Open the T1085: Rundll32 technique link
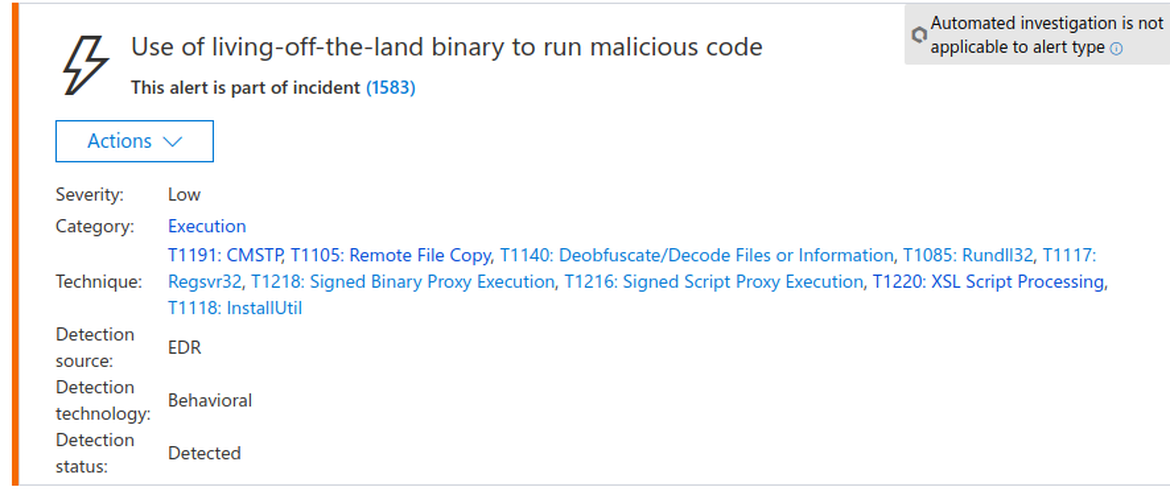1170x491 pixels. [x=968, y=255]
